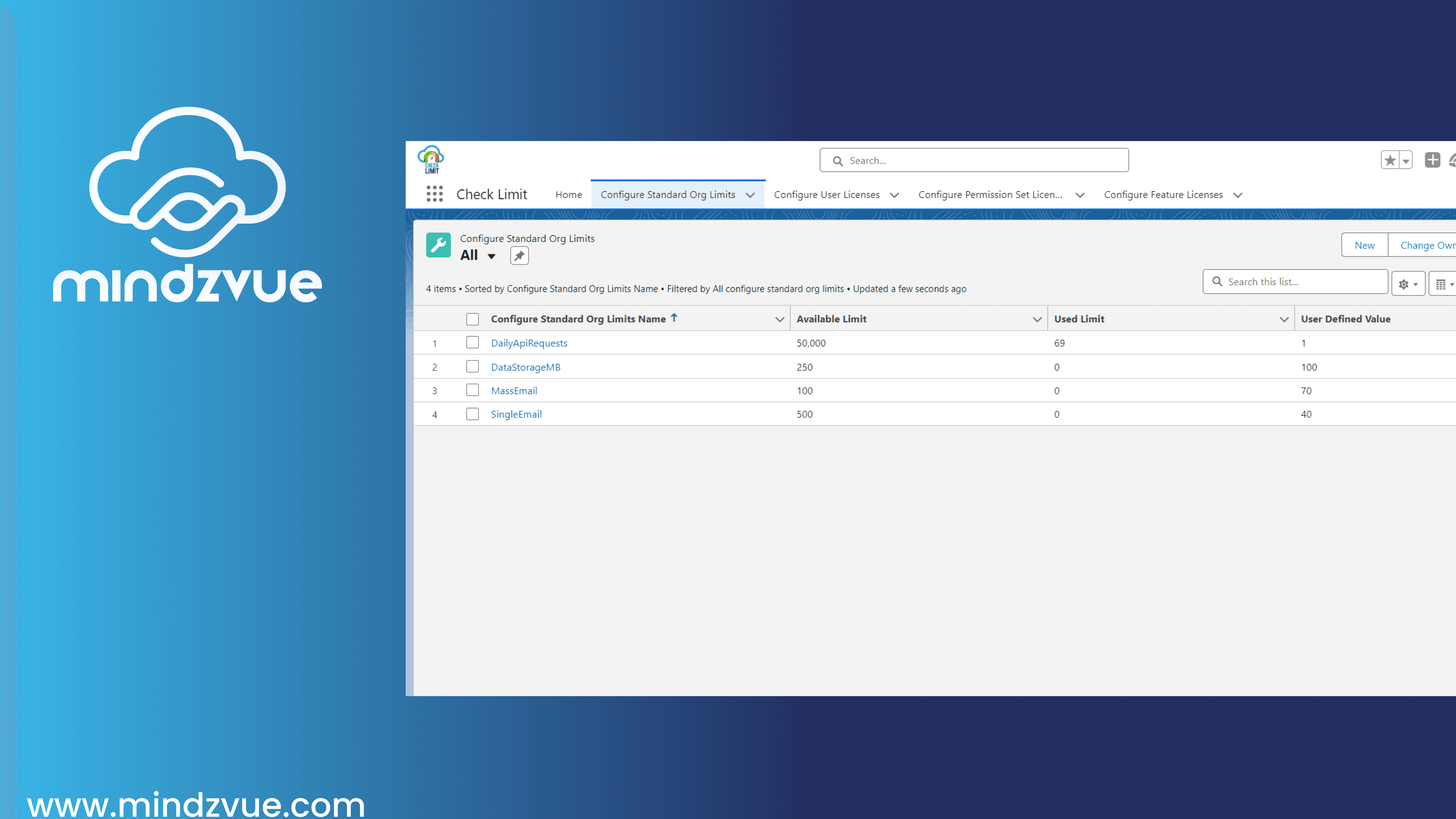Click Used Limit value 69
This screenshot has height=819, width=1456.
1059,343
